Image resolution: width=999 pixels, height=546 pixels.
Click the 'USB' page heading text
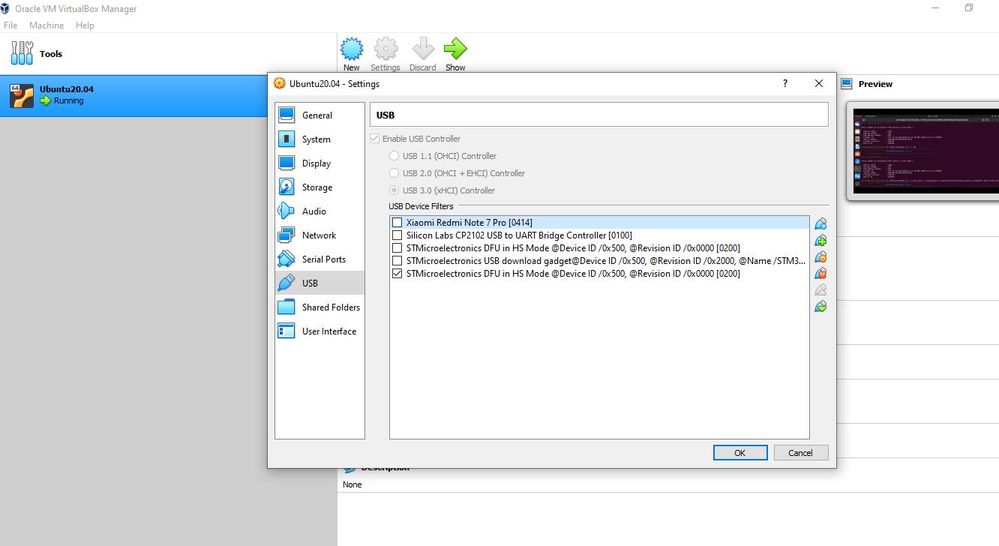pos(385,115)
